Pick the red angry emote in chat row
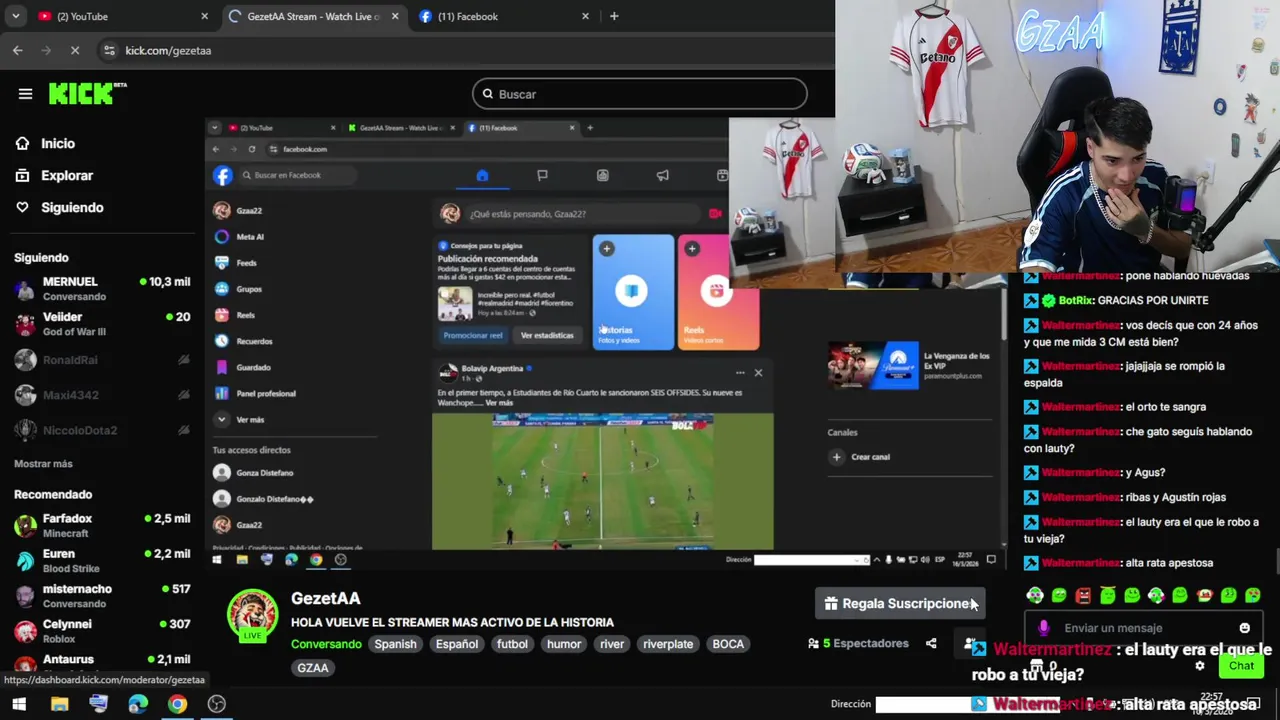Viewport: 1280px width, 720px height. pyautogui.click(x=1083, y=596)
